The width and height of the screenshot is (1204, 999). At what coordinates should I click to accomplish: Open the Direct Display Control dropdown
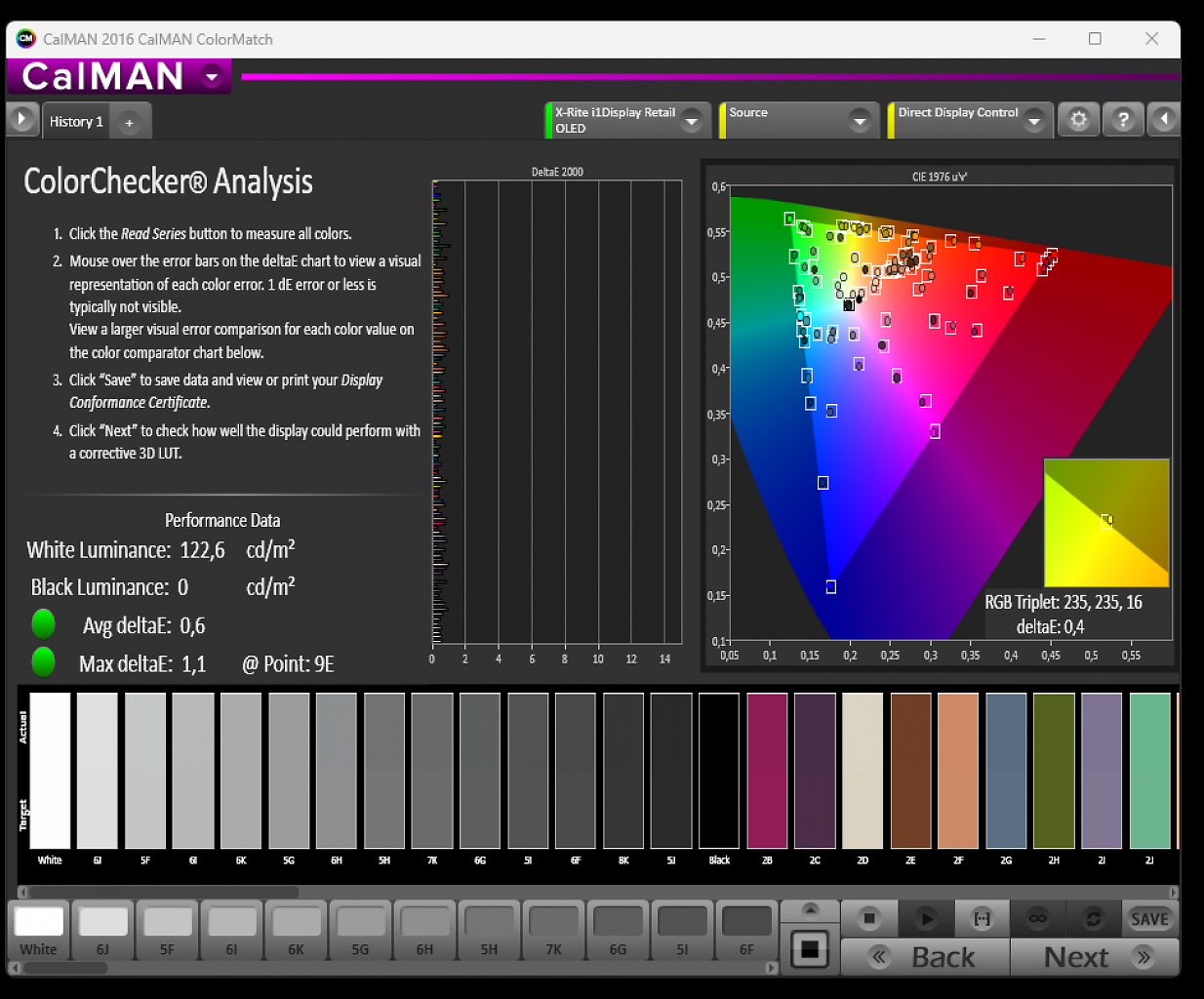point(1034,121)
